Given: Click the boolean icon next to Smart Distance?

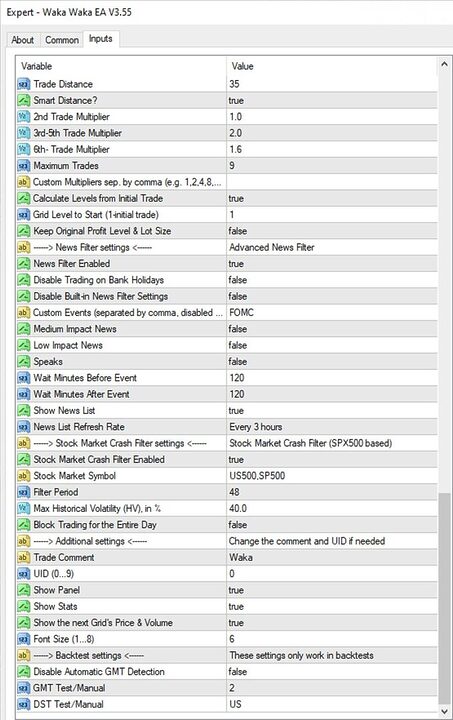Looking at the screenshot, I should (23, 100).
